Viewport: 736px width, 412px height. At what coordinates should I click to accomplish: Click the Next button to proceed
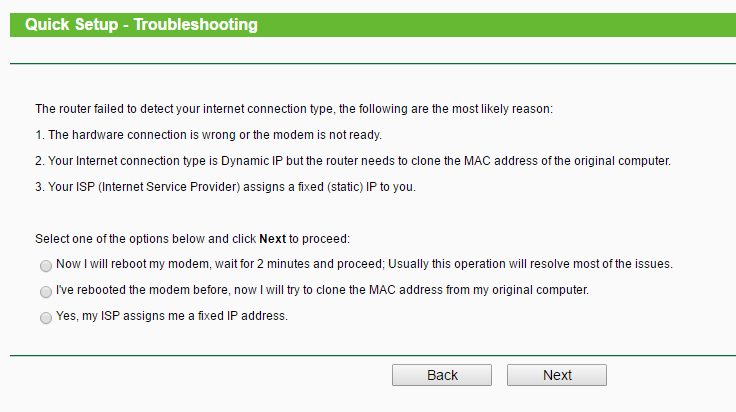pos(557,375)
